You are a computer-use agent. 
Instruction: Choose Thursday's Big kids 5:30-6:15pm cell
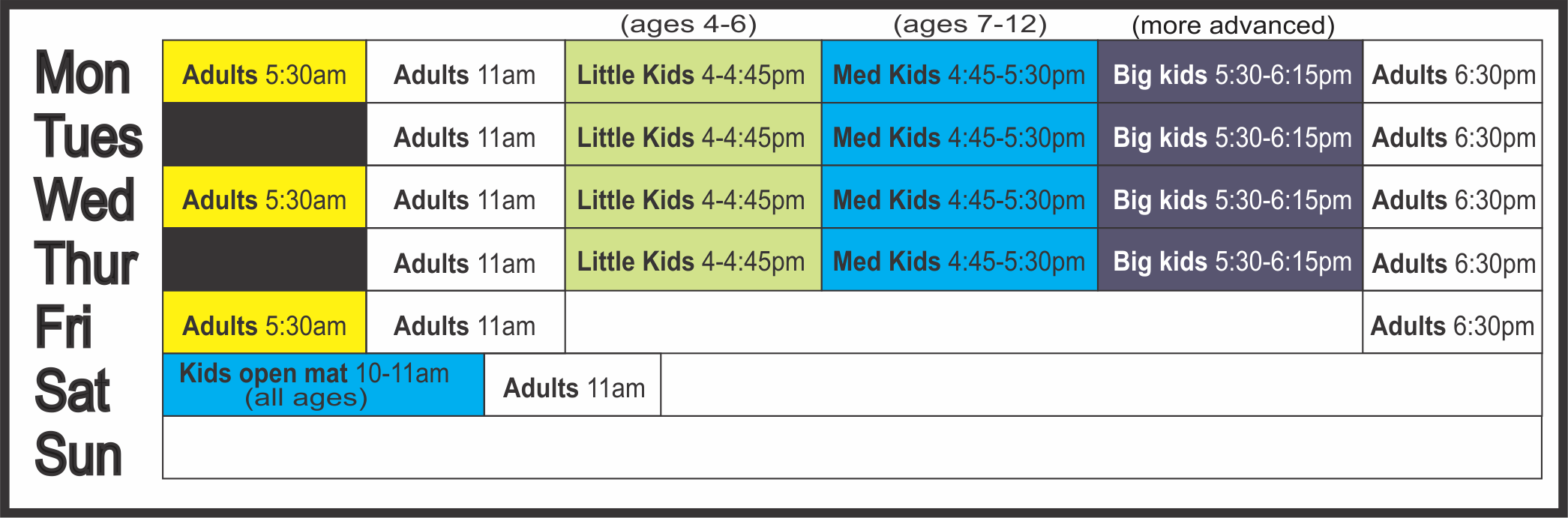(x=1230, y=260)
